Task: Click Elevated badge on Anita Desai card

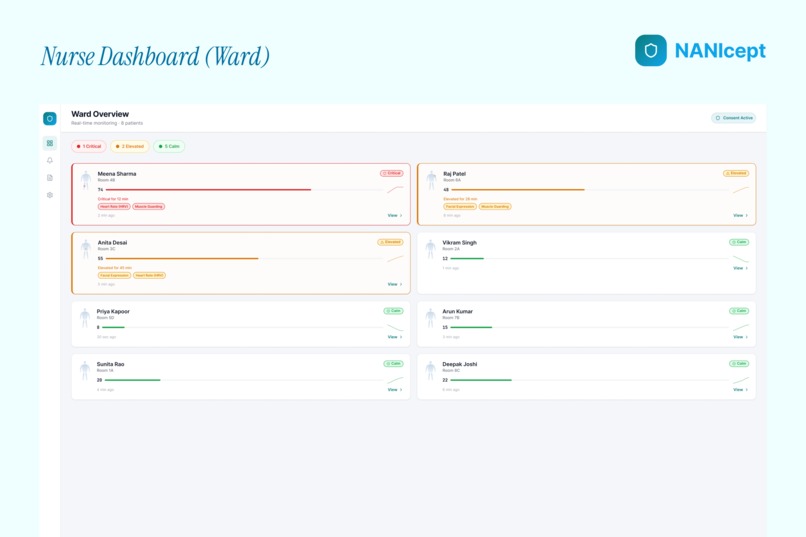Action: pos(391,242)
